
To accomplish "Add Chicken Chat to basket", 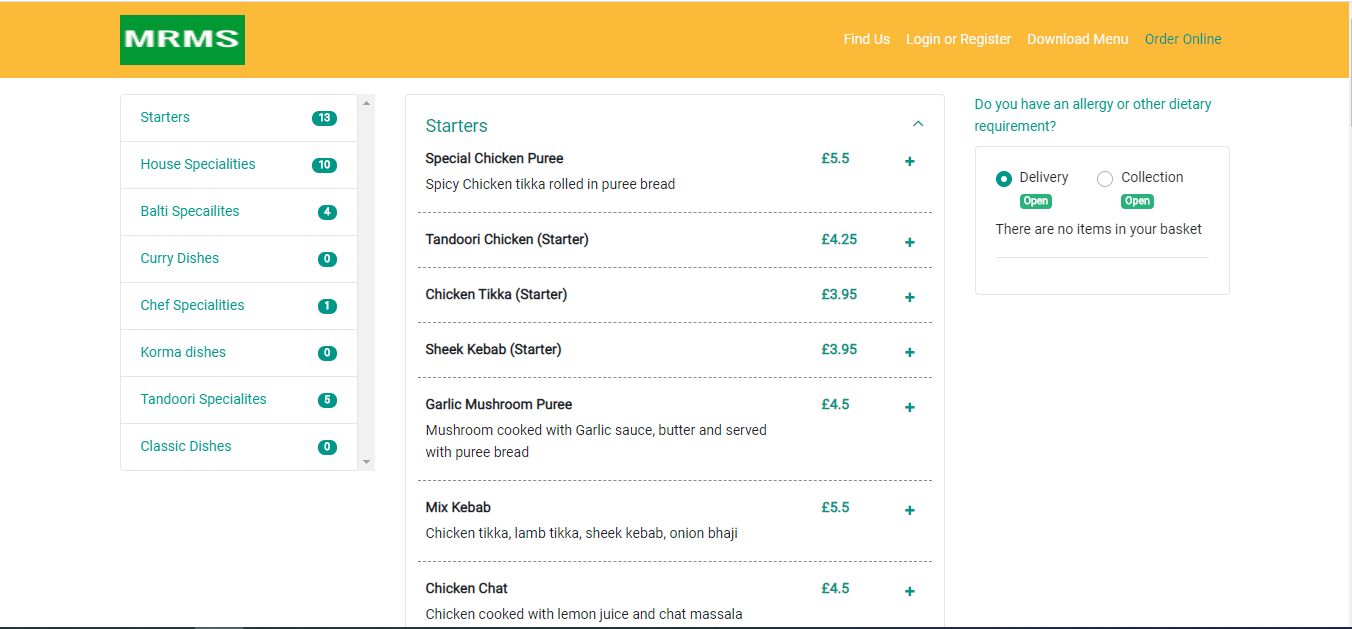I will click(909, 591).
